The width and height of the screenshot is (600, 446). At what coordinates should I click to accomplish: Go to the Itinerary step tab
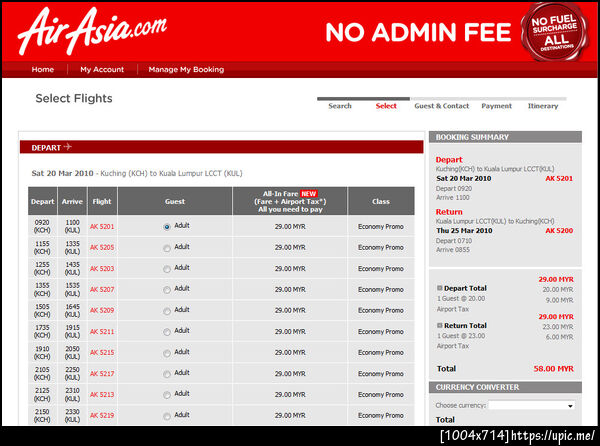(x=543, y=106)
